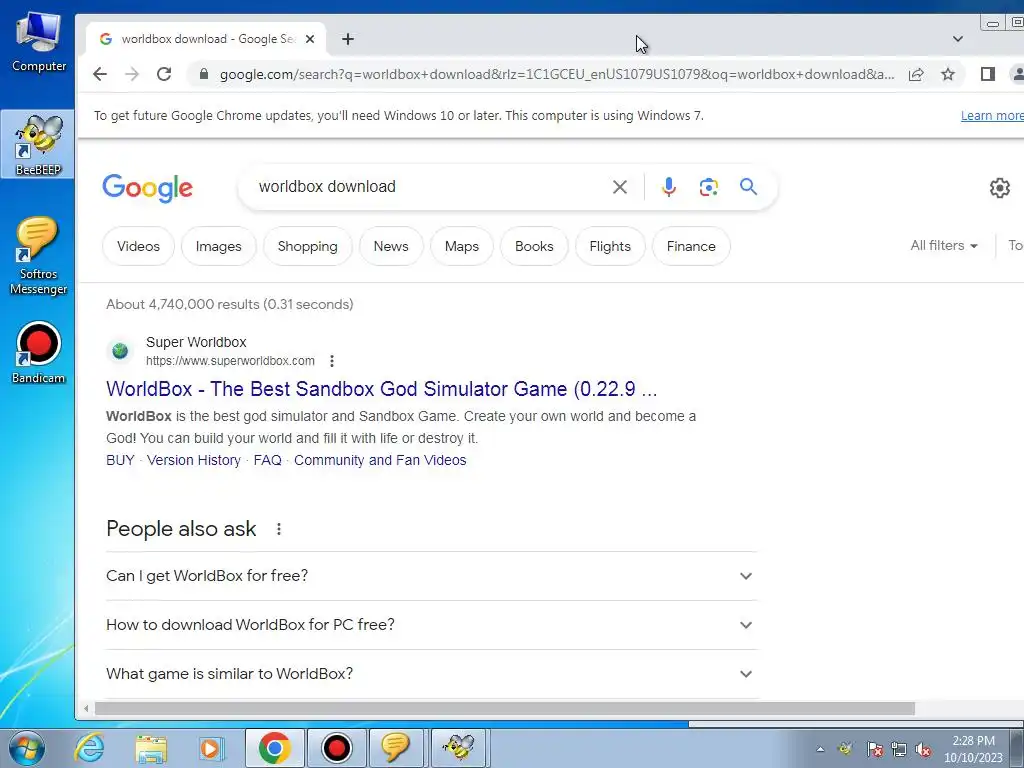
Task: Expand Can I get WorldBox for free
Action: (x=431, y=576)
